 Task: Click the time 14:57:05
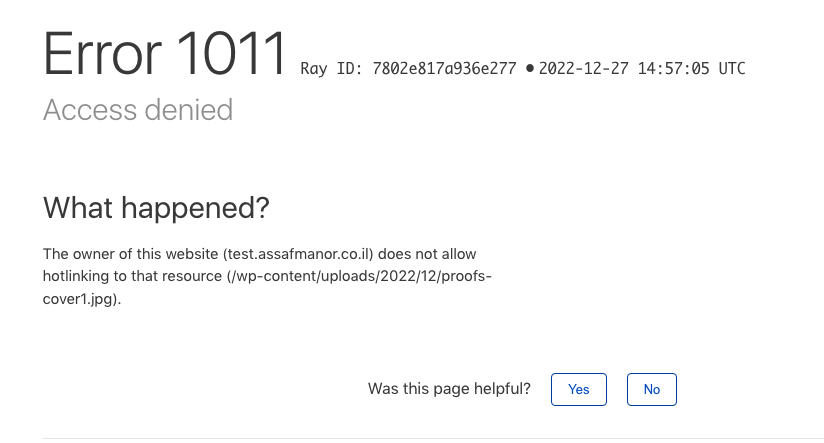[673, 69]
